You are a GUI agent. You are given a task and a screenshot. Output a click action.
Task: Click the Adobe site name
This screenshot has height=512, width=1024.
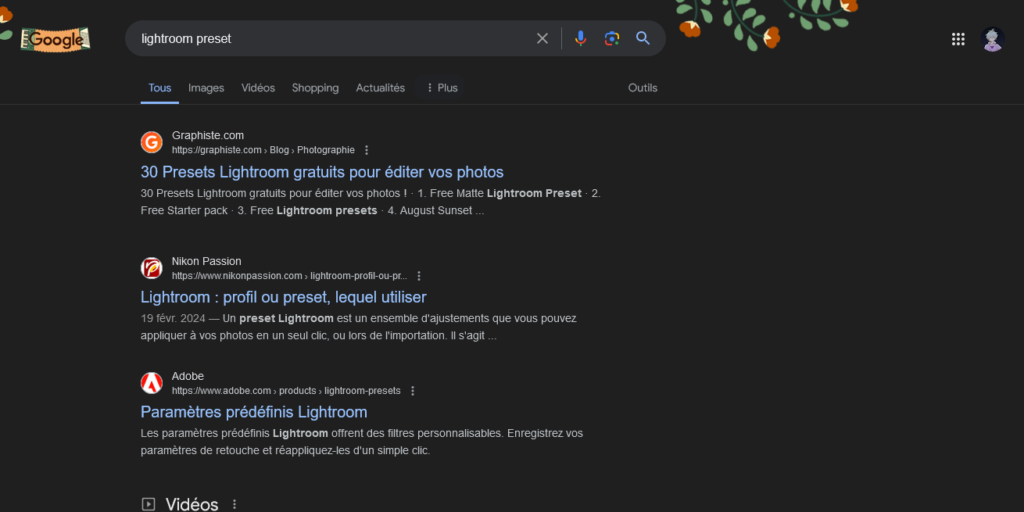[187, 376]
